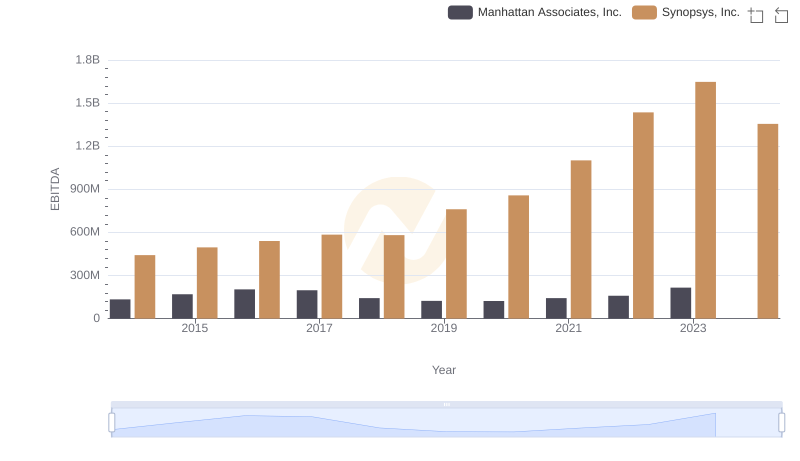Select the right data zoom slider handle

pos(782,422)
